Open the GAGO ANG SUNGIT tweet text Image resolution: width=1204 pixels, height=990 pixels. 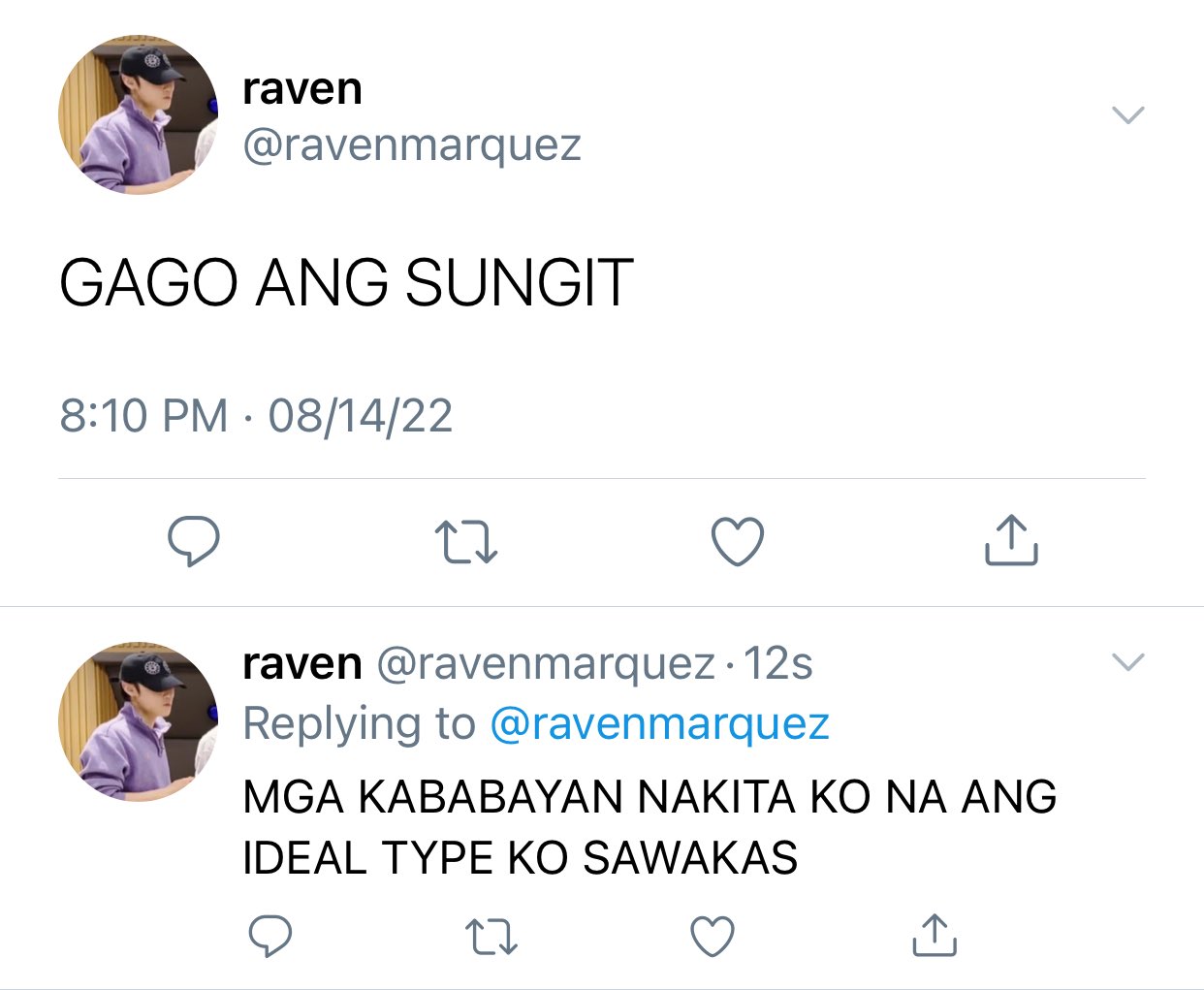pos(346,283)
